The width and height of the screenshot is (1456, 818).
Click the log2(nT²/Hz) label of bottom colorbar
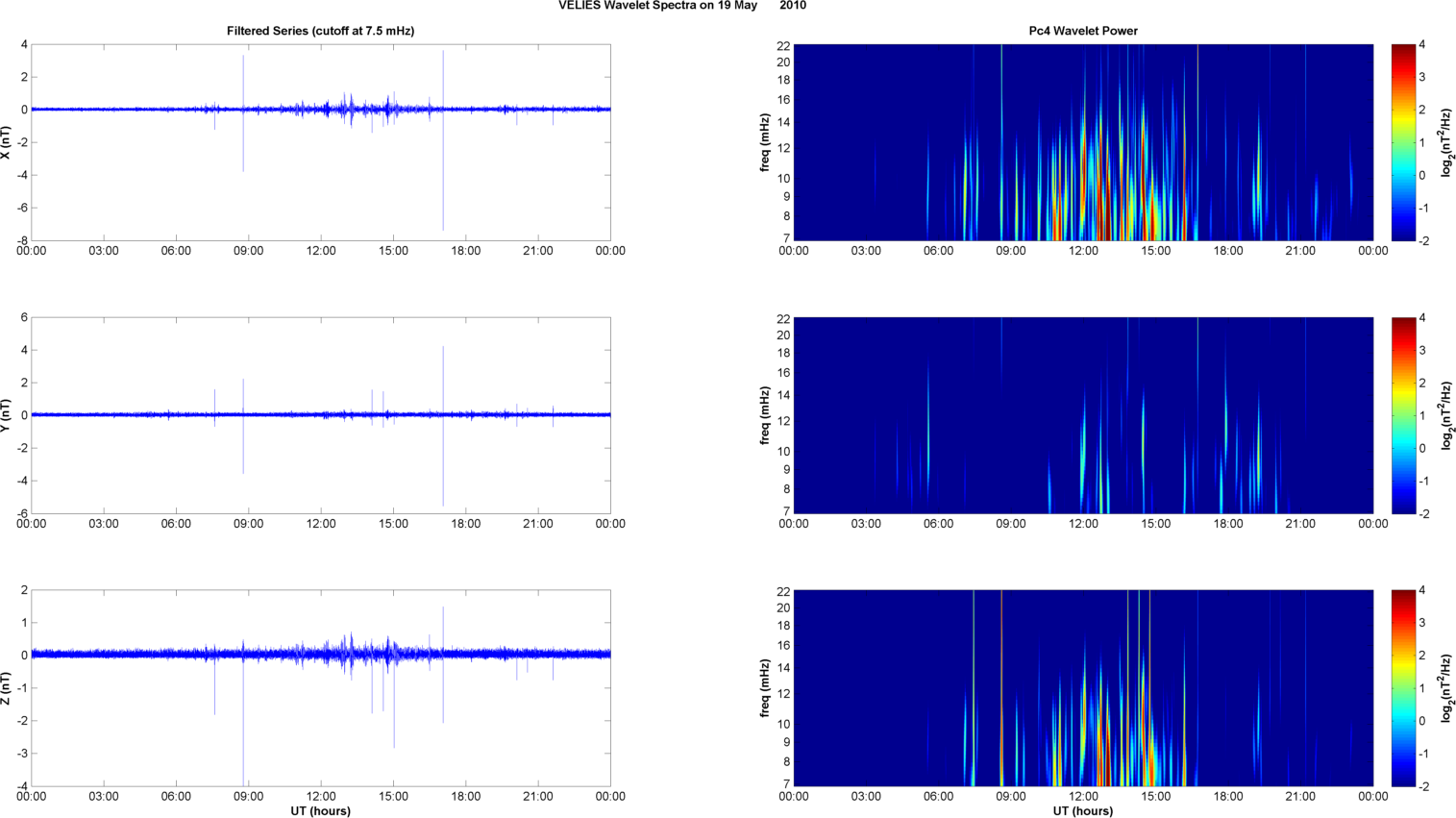[1446, 688]
